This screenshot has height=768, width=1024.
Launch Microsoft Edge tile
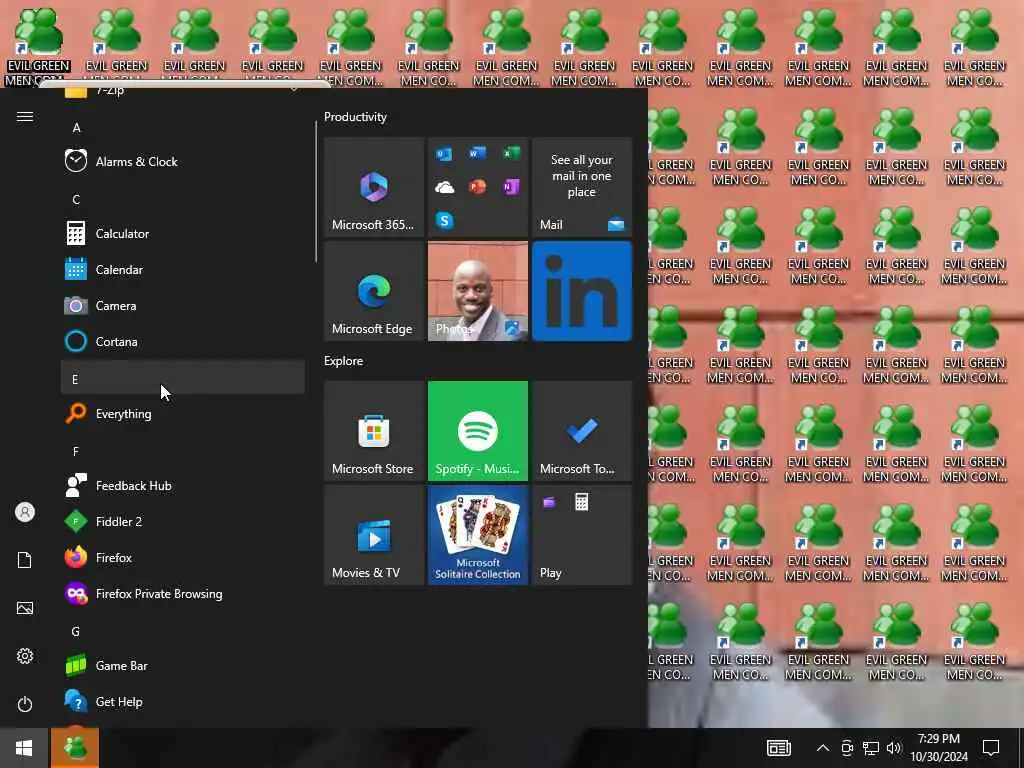coord(374,291)
